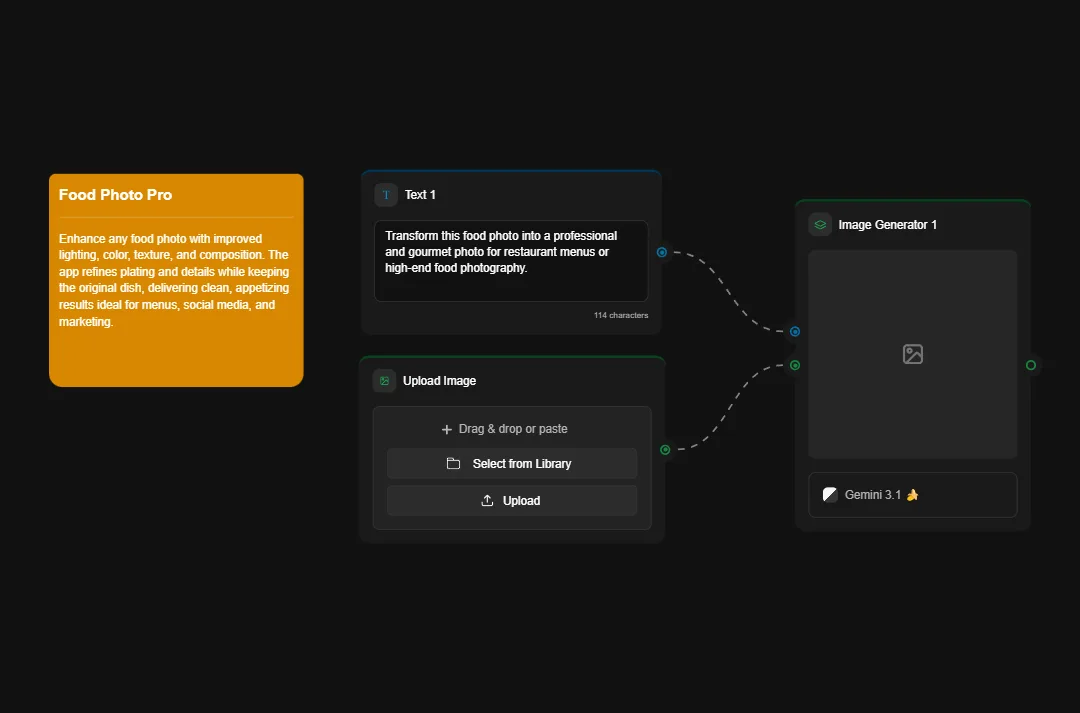Select the Food Photo Pro note title
Image resolution: width=1080 pixels, height=713 pixels.
115,195
